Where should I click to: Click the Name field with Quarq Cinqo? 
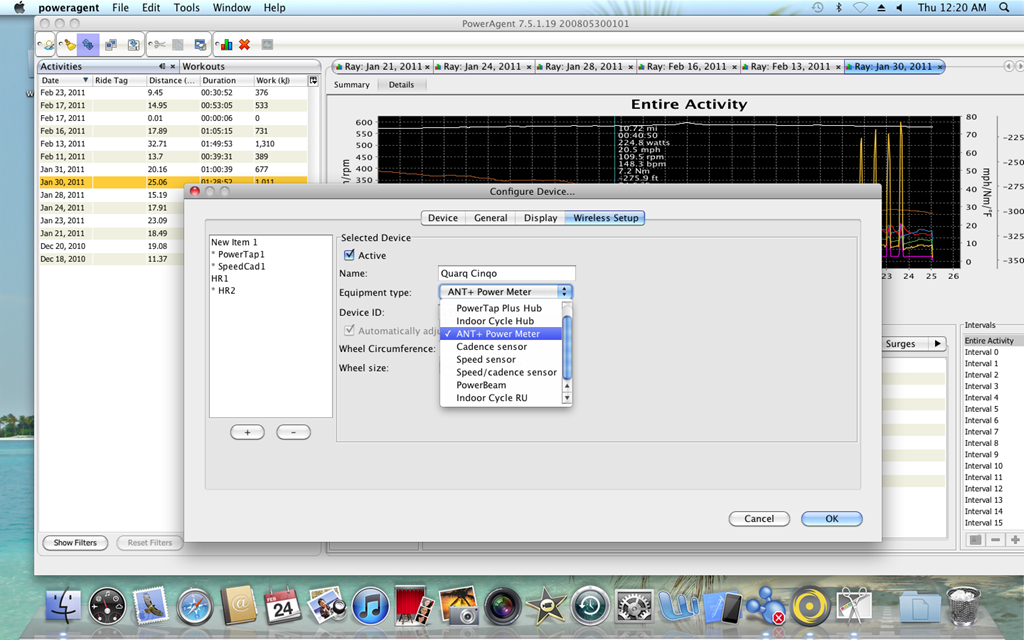507,274
